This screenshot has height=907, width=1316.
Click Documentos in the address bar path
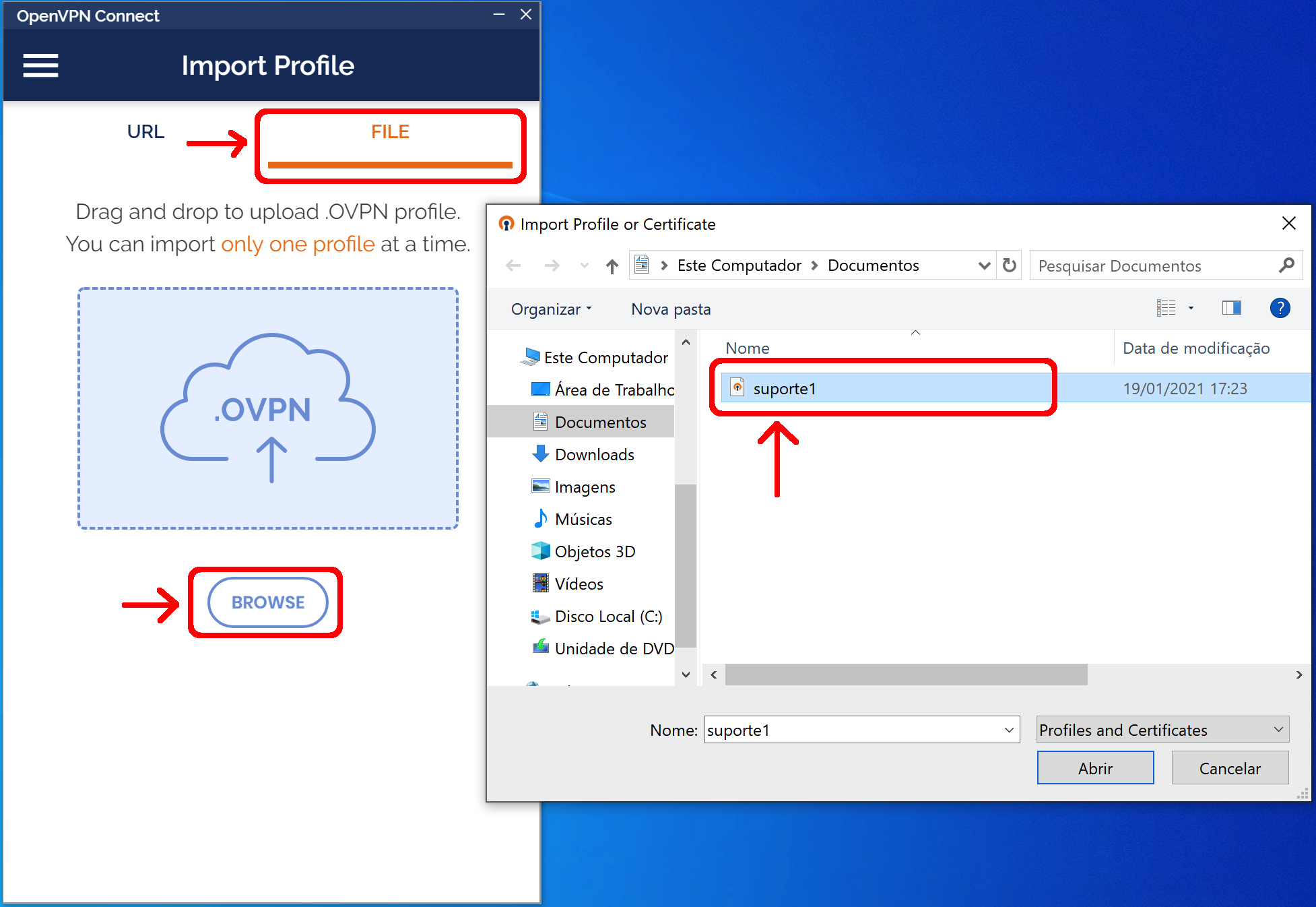point(873,265)
